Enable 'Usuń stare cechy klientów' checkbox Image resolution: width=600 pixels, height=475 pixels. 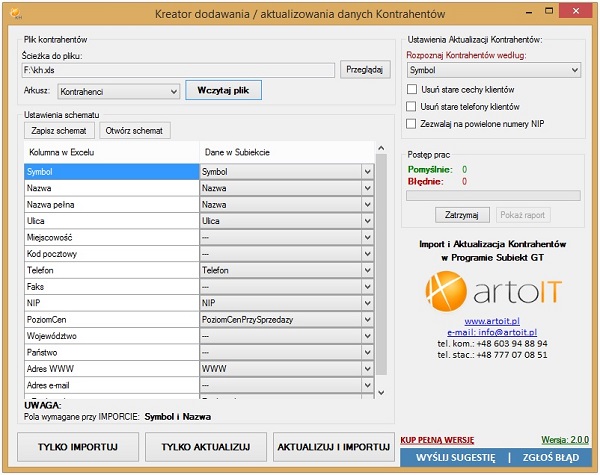coord(412,89)
